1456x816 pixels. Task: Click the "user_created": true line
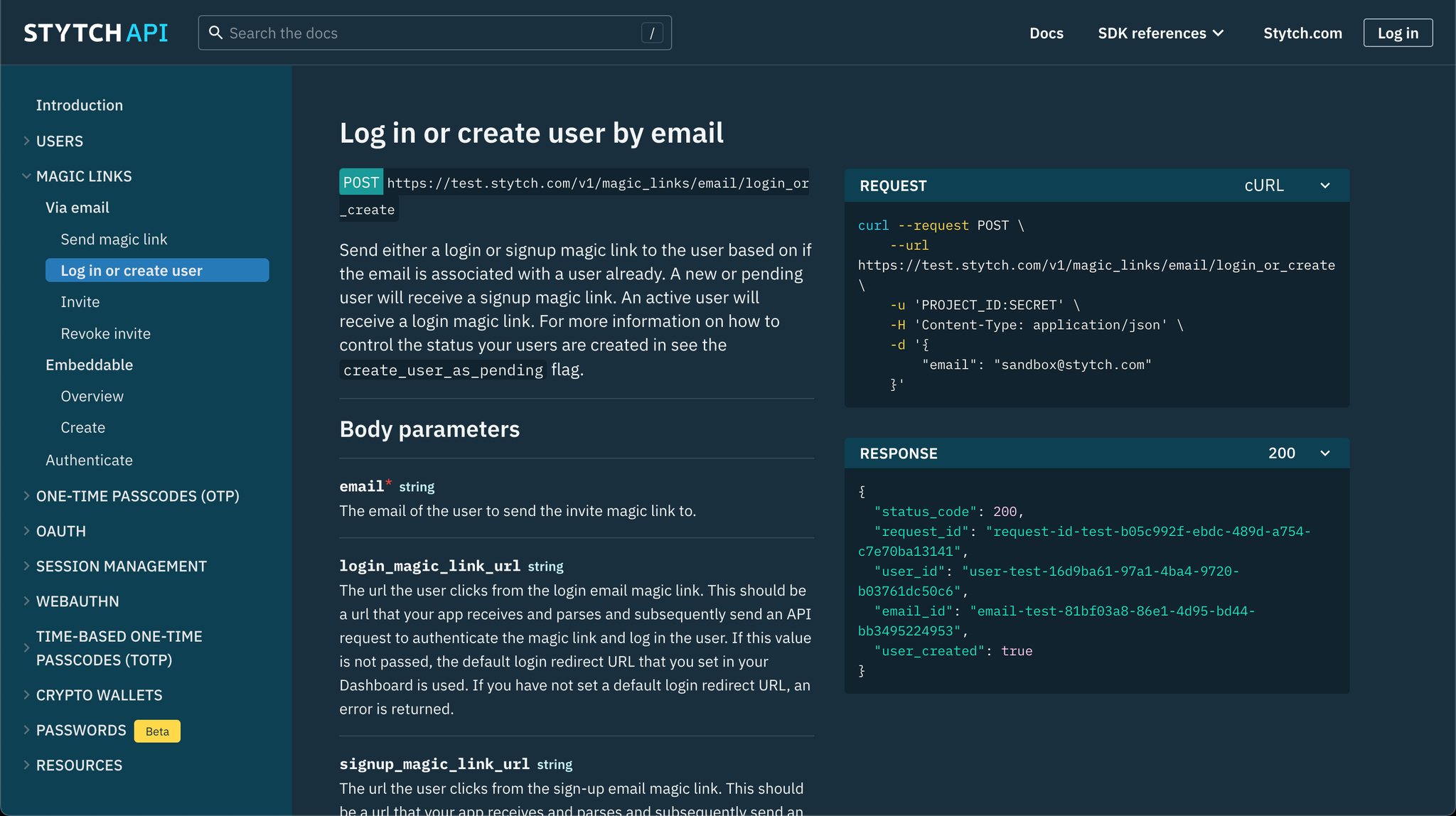tap(953, 651)
